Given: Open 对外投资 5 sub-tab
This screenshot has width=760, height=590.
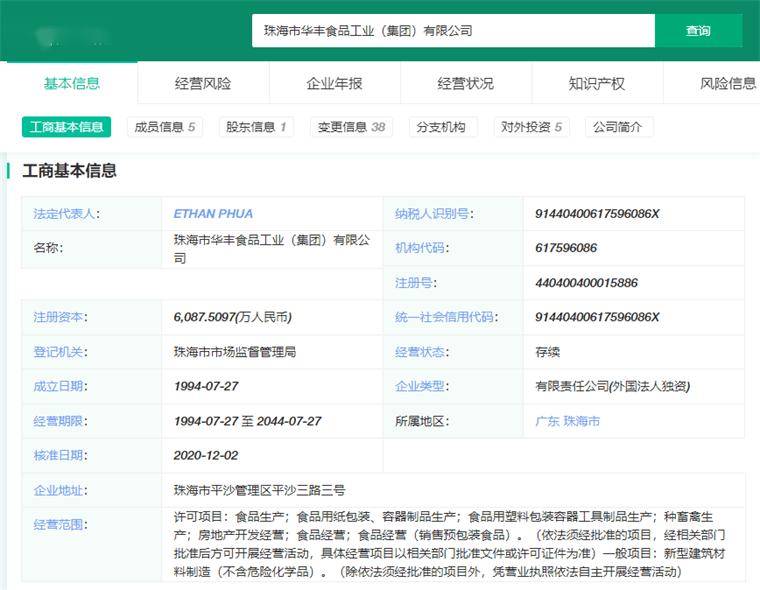Looking at the screenshot, I should click(x=531, y=127).
